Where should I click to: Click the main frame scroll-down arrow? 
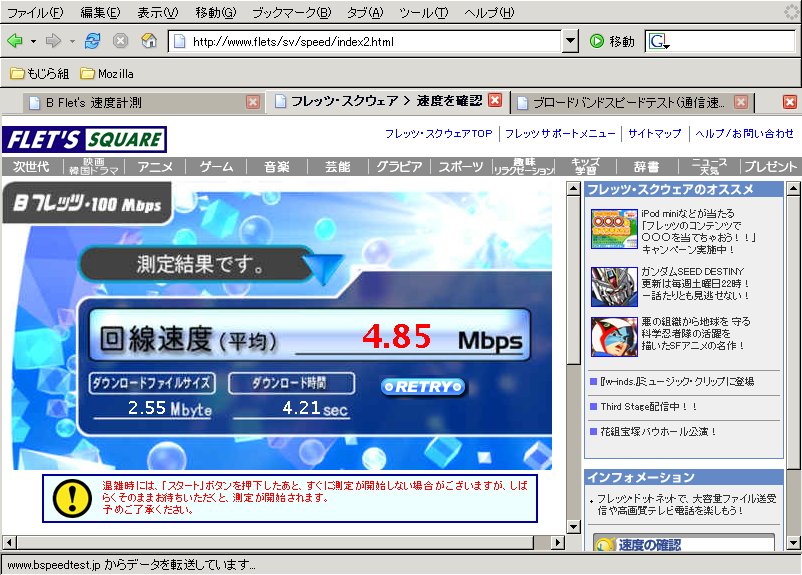(573, 526)
